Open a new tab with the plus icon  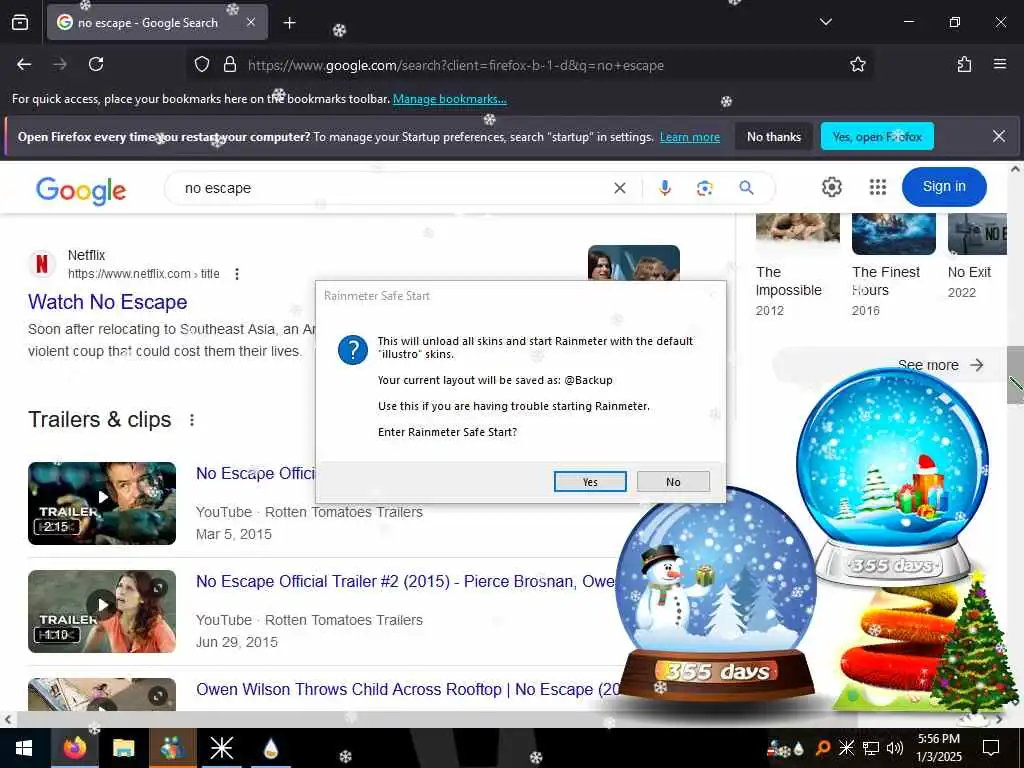(x=289, y=23)
